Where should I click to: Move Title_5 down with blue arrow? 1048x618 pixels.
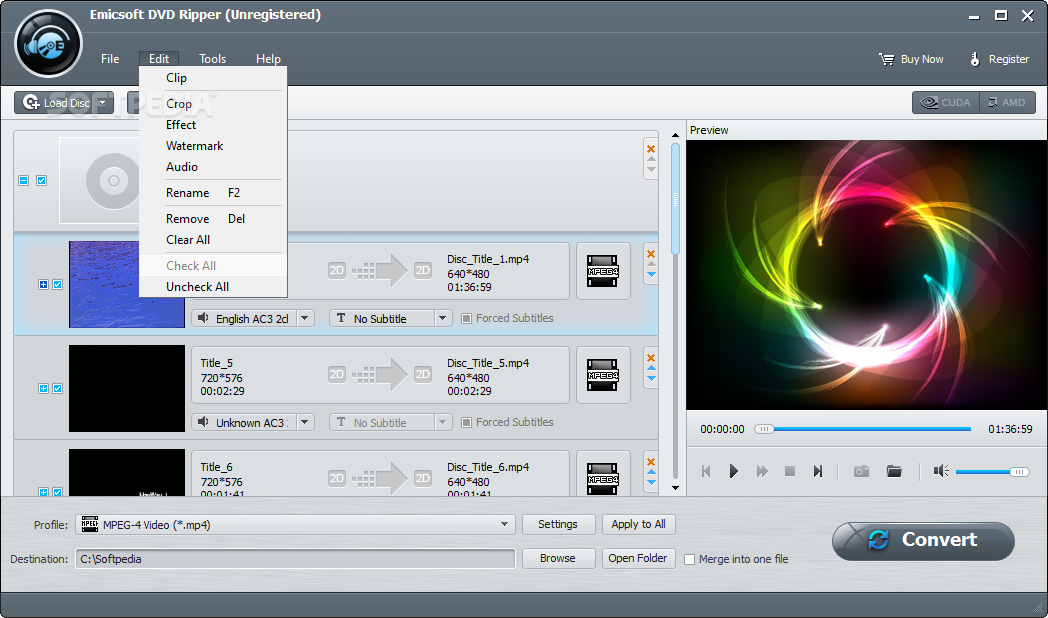651,379
